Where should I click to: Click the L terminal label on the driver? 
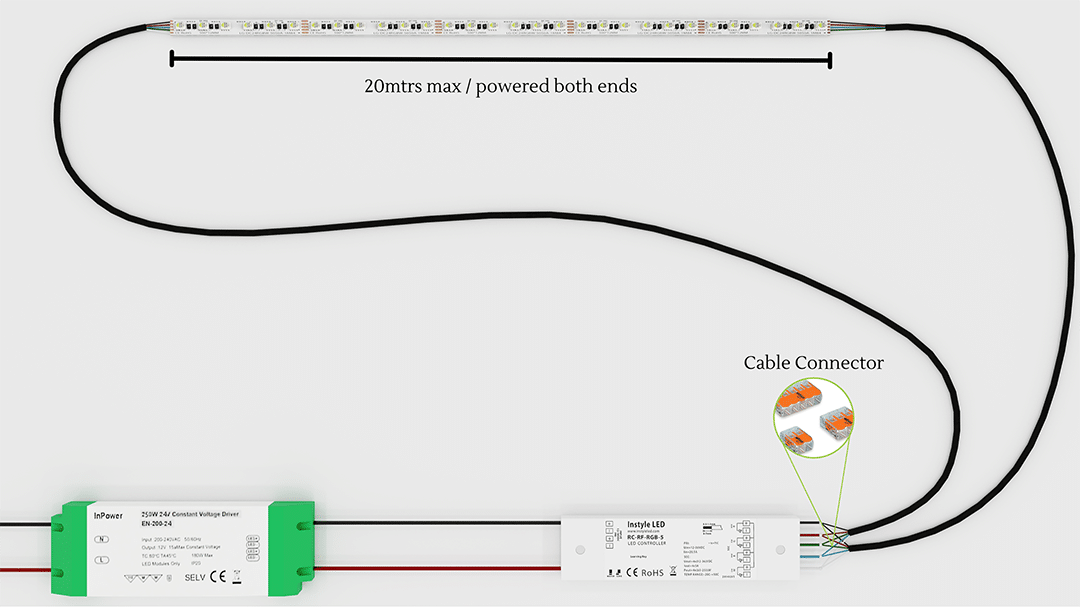[102, 560]
